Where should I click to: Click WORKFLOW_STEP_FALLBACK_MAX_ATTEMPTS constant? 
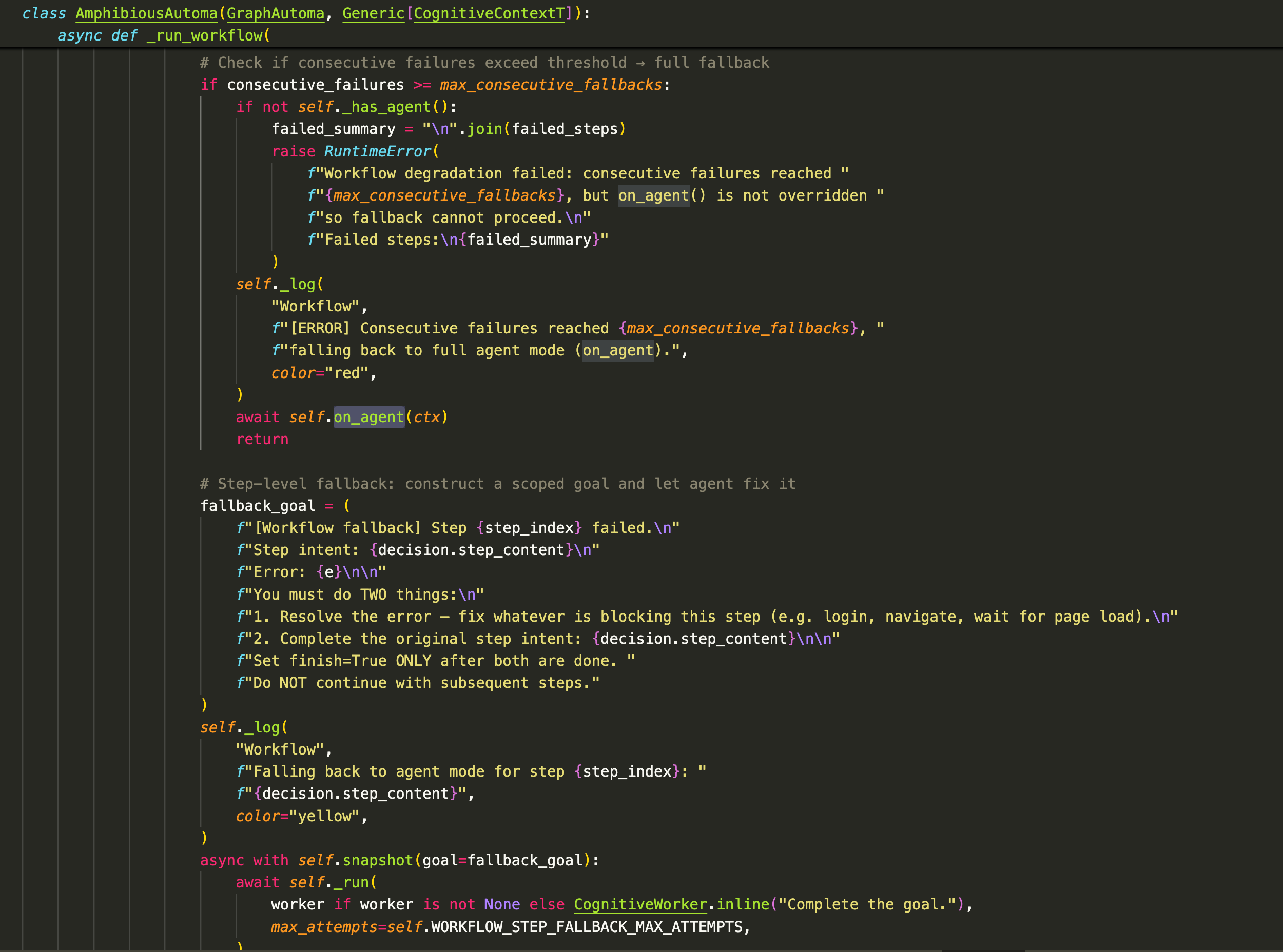coord(587,927)
